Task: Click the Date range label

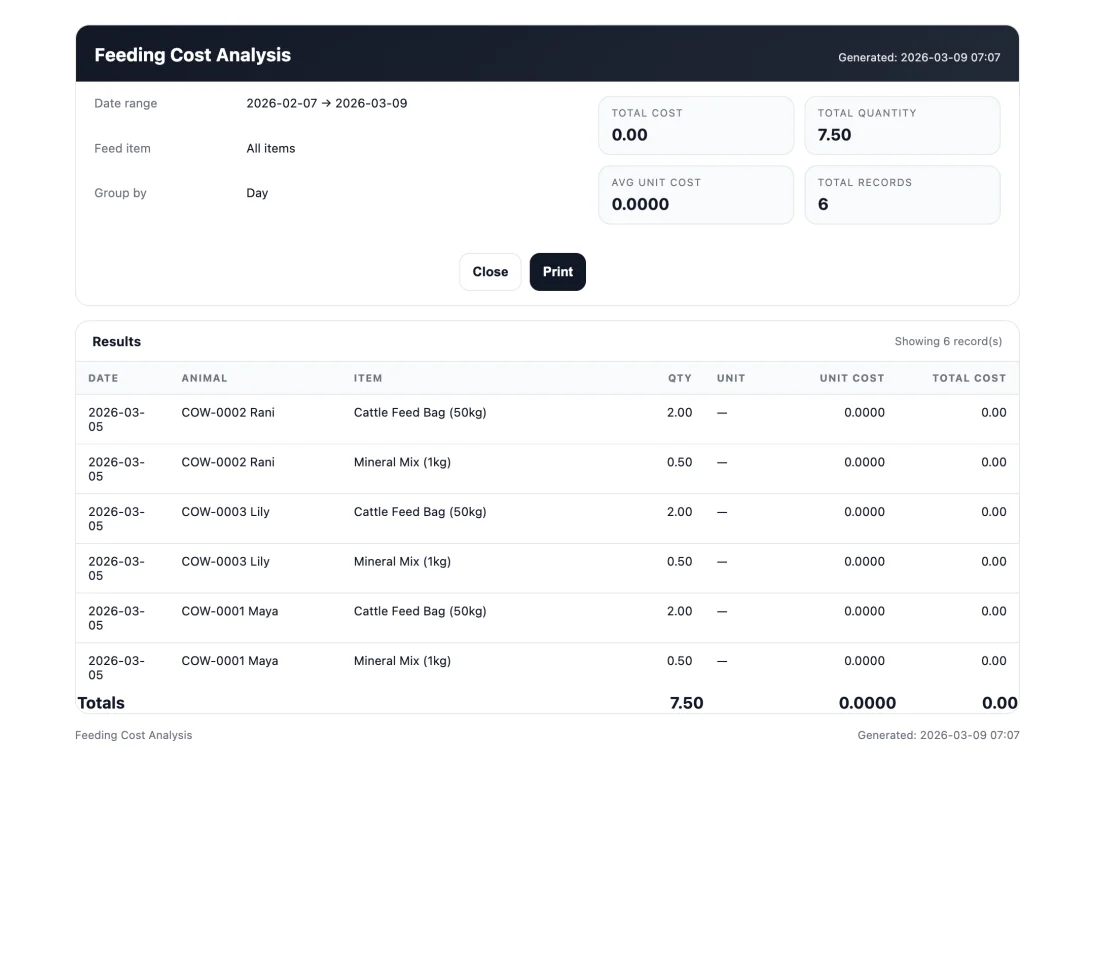Action: click(126, 103)
